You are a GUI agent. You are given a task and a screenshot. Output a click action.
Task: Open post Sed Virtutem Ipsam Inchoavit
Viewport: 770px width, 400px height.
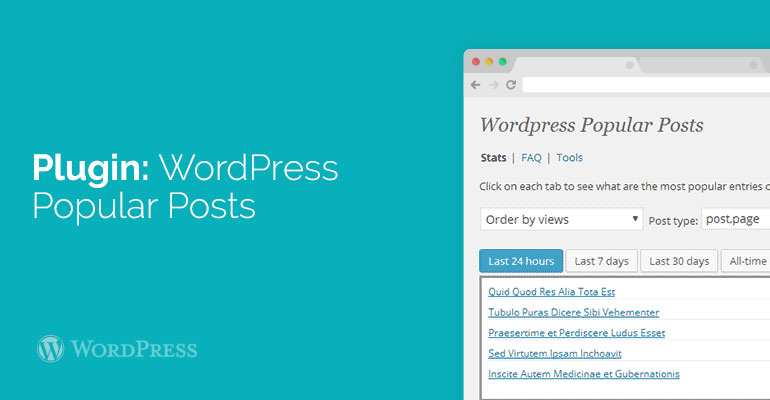(x=554, y=353)
